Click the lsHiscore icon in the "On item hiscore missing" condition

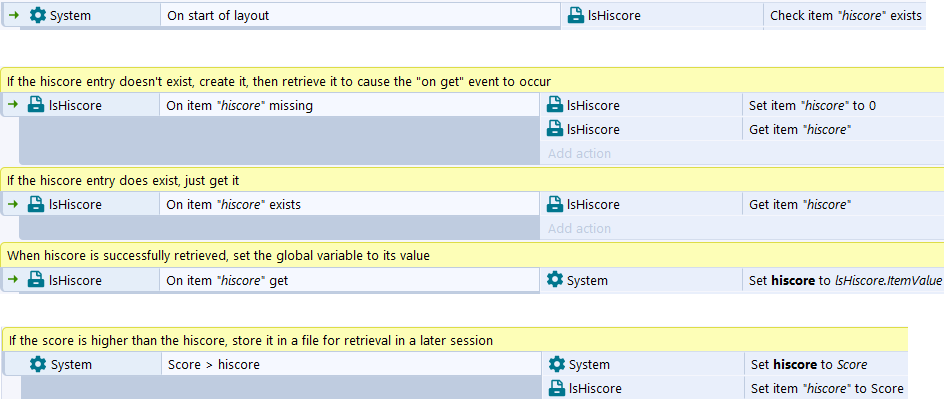tap(36, 105)
